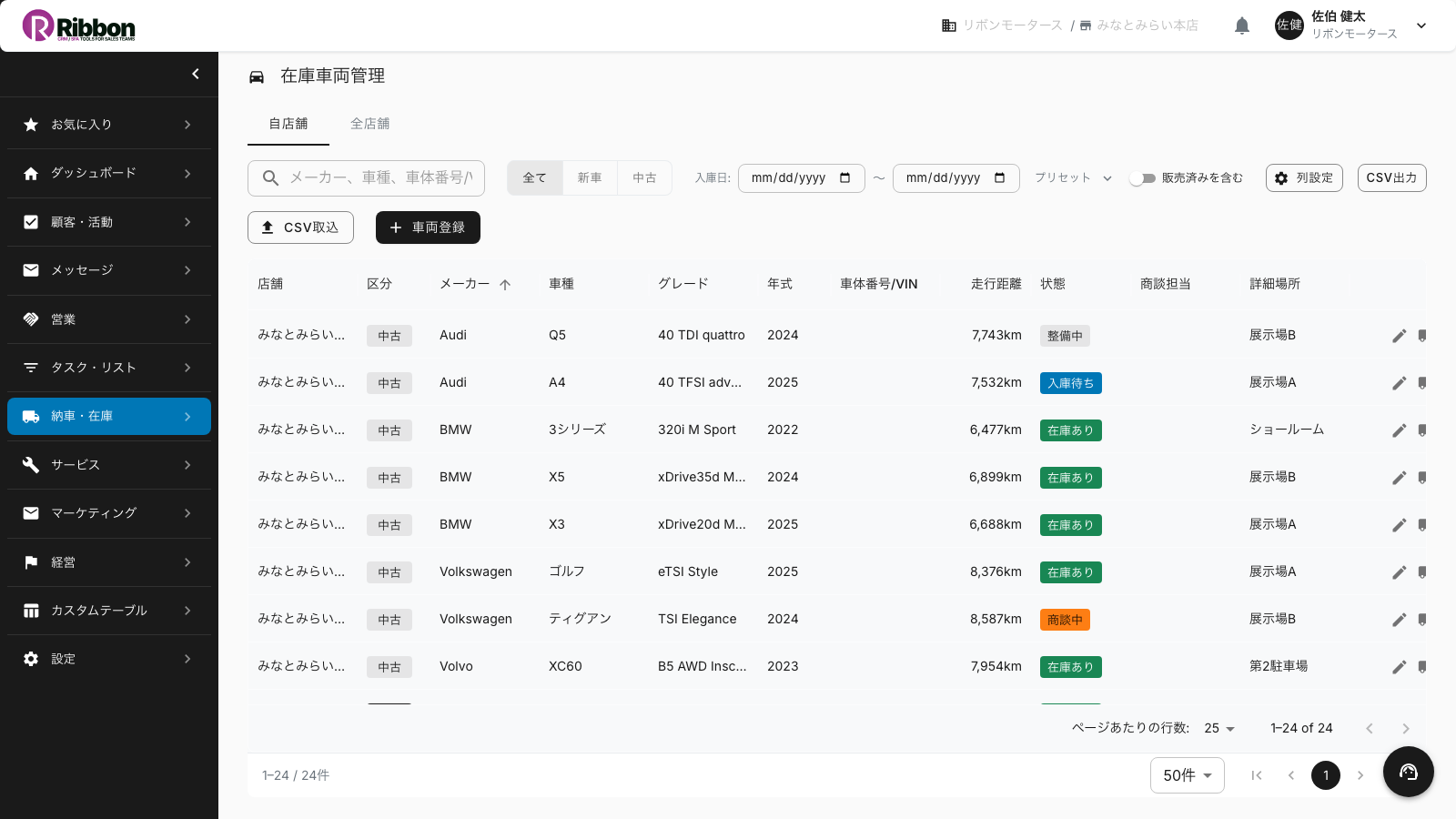Click the サービス wrench icon
Image resolution: width=1456 pixels, height=819 pixels.
click(x=31, y=465)
